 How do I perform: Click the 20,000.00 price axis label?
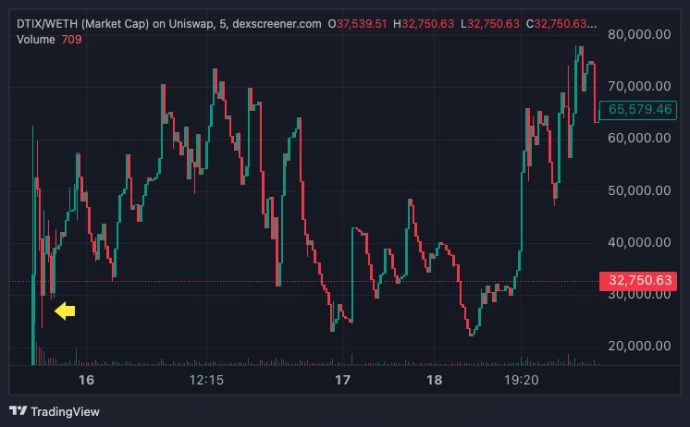[639, 346]
